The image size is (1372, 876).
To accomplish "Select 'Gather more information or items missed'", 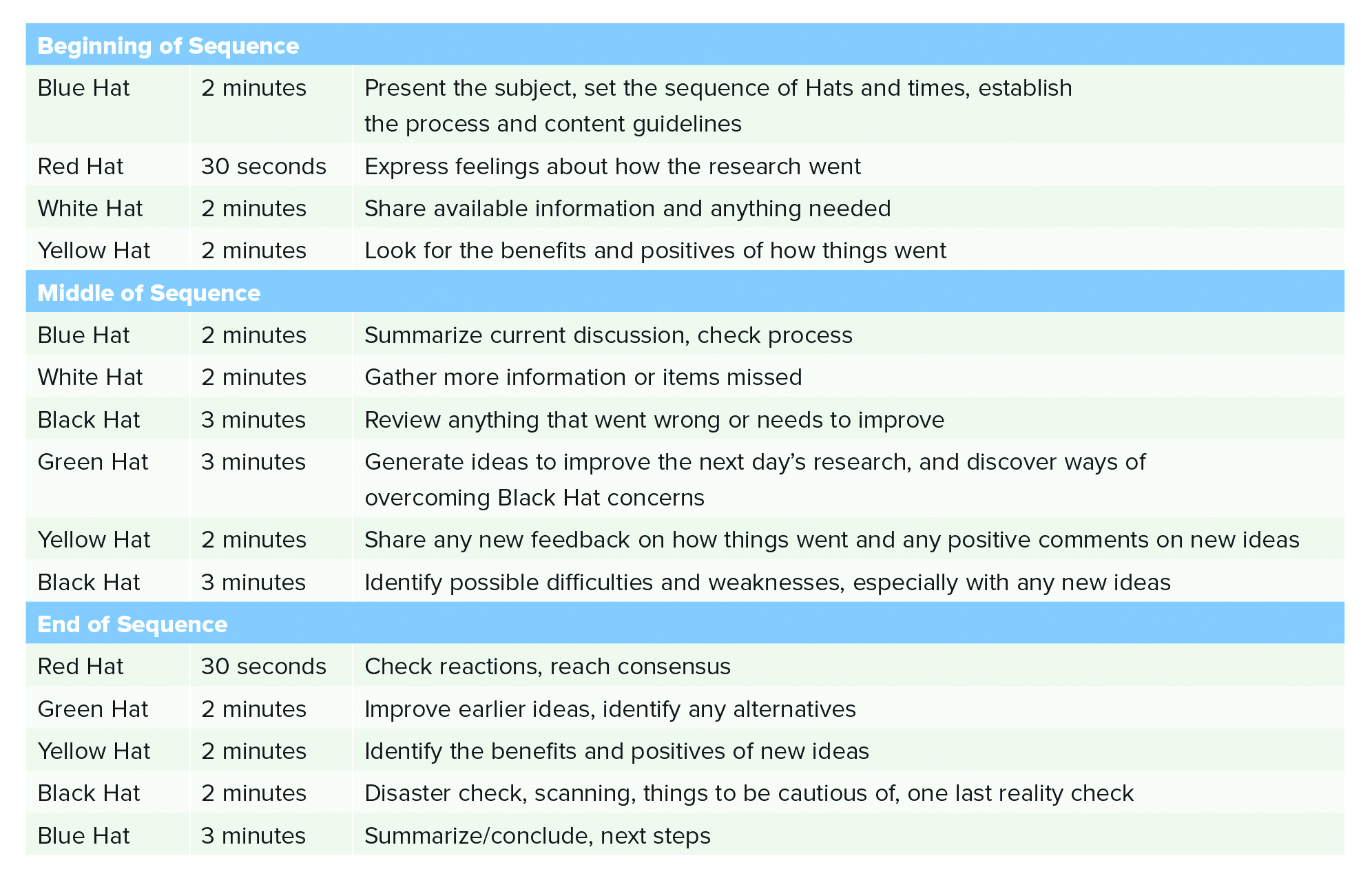I will [x=583, y=377].
